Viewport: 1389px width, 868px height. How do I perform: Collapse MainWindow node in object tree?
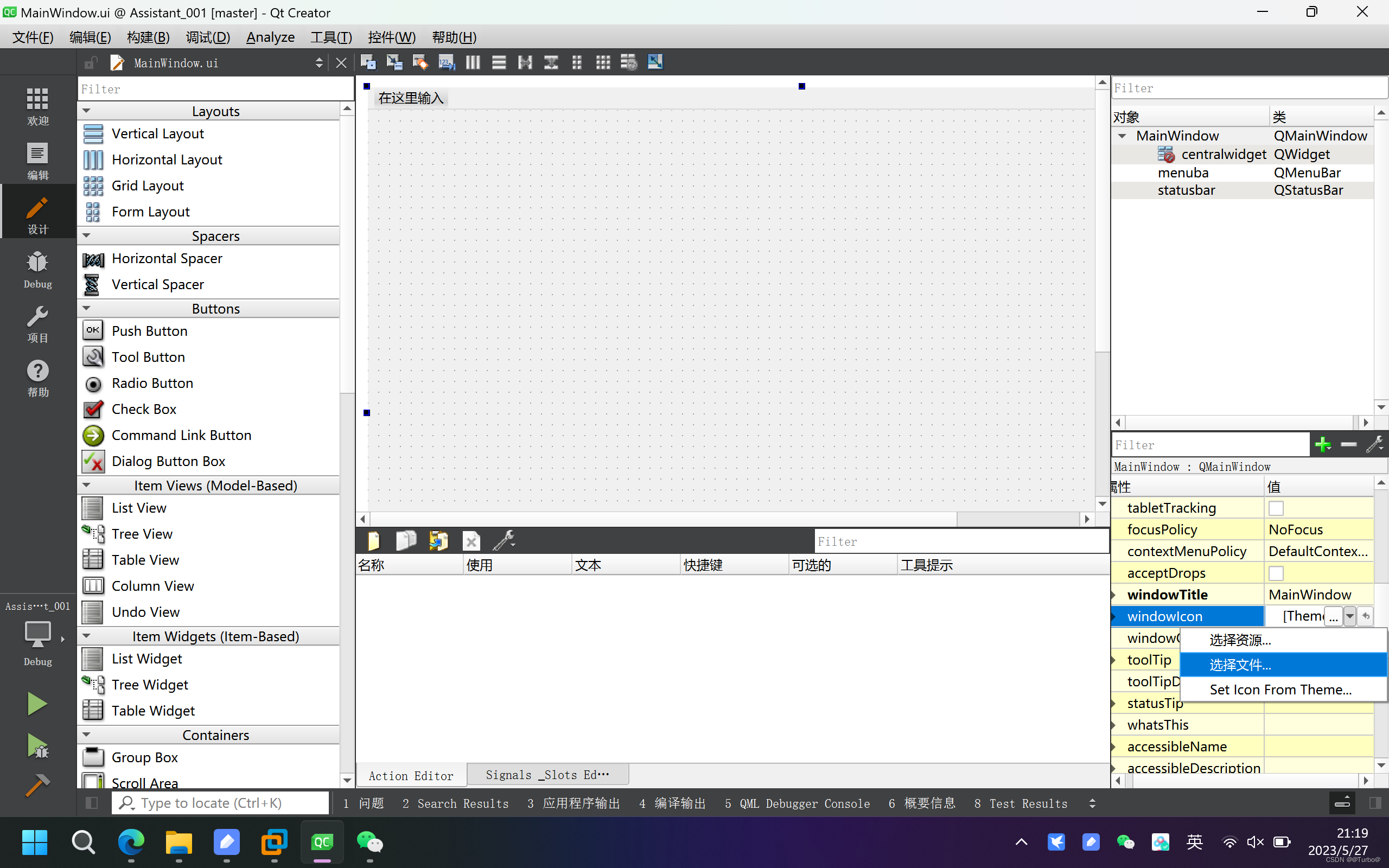click(x=1122, y=136)
